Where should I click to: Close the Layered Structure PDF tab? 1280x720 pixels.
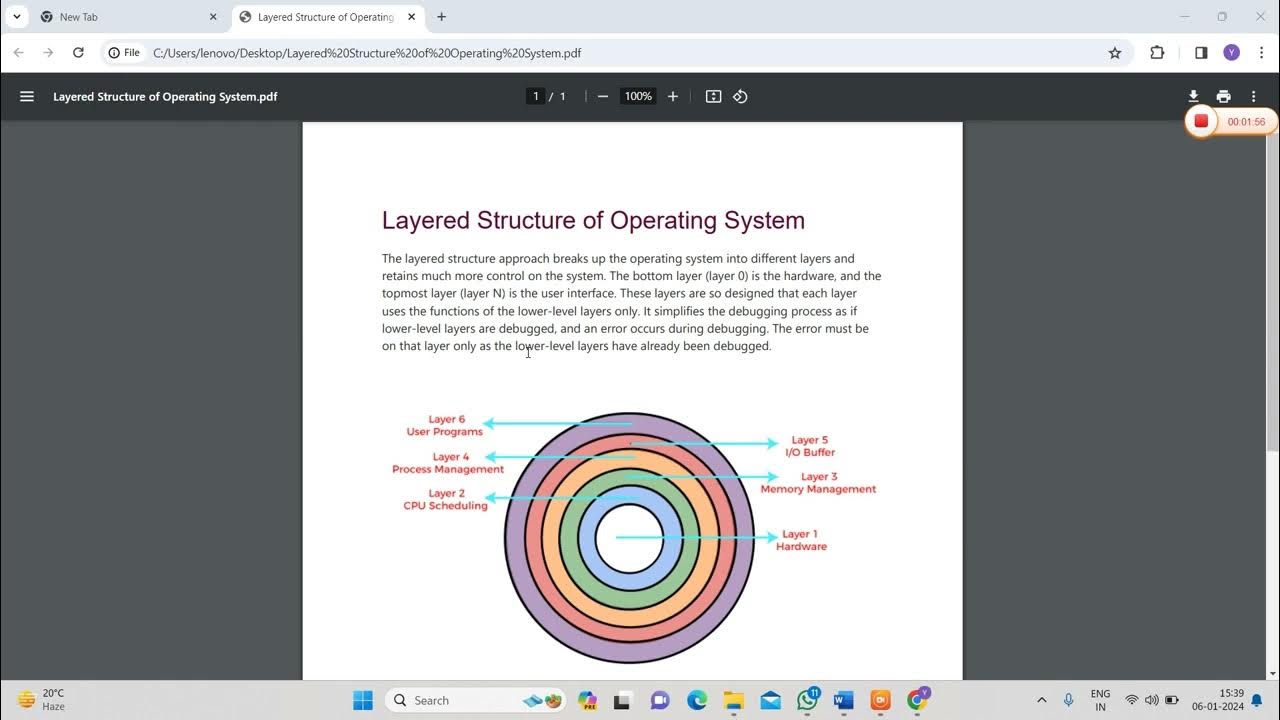(x=411, y=17)
